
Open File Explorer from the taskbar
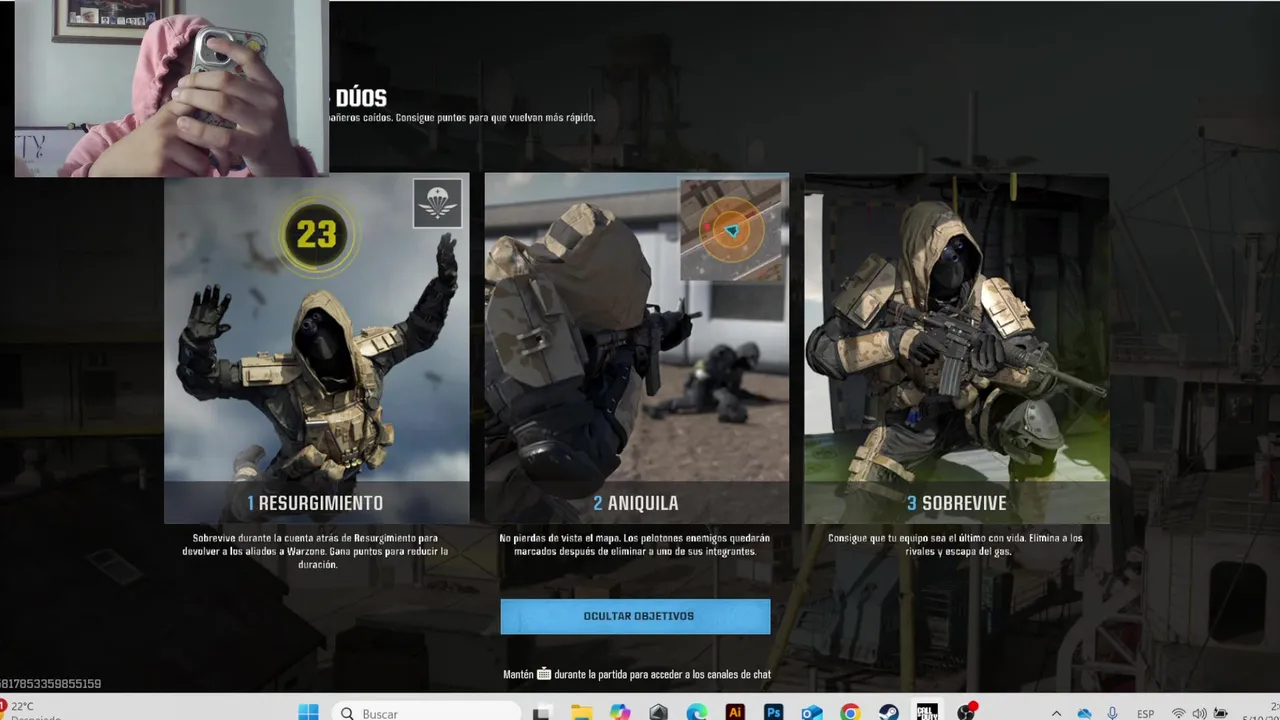(581, 713)
